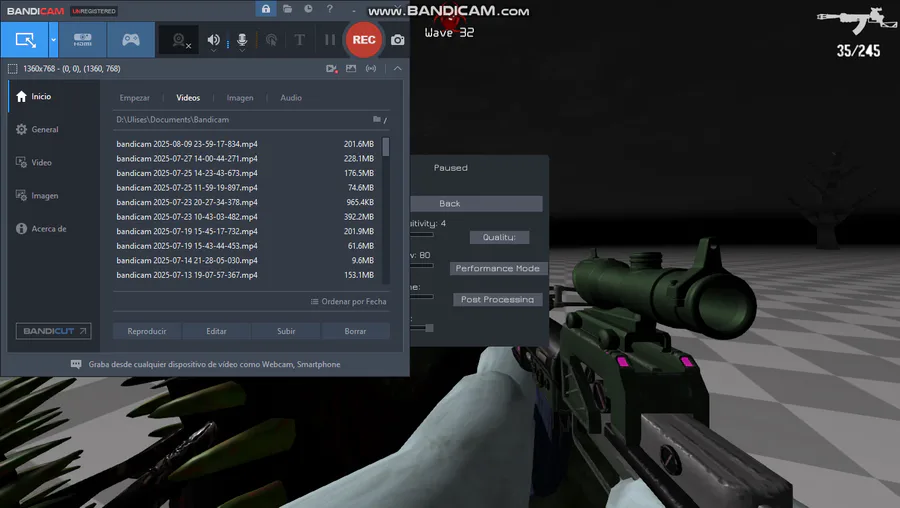Image resolution: width=900 pixels, height=508 pixels.
Task: Select the screen recording mode icon
Action: 25,40
